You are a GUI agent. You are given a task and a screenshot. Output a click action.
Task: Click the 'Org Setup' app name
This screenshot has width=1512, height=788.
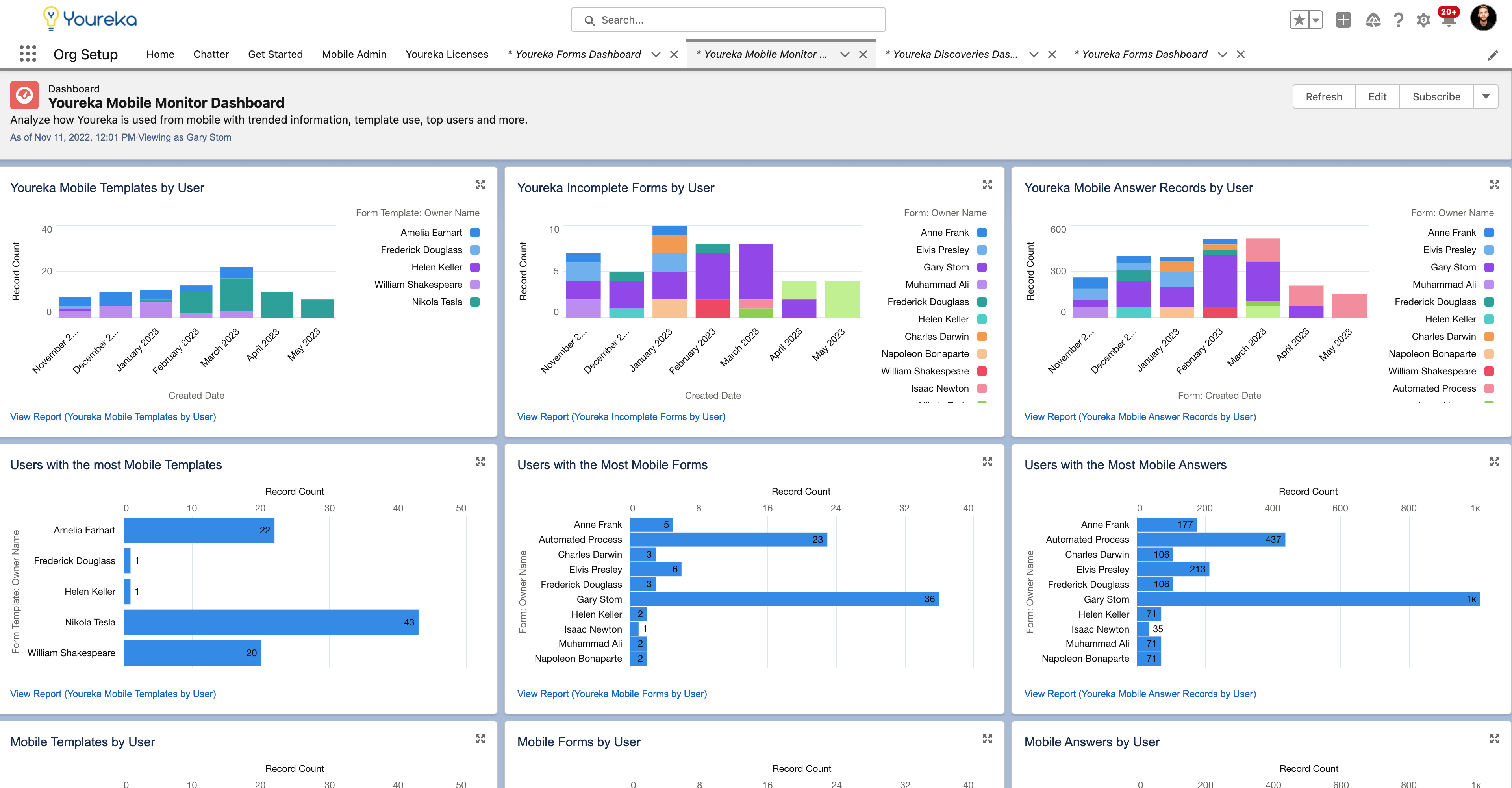(x=86, y=55)
